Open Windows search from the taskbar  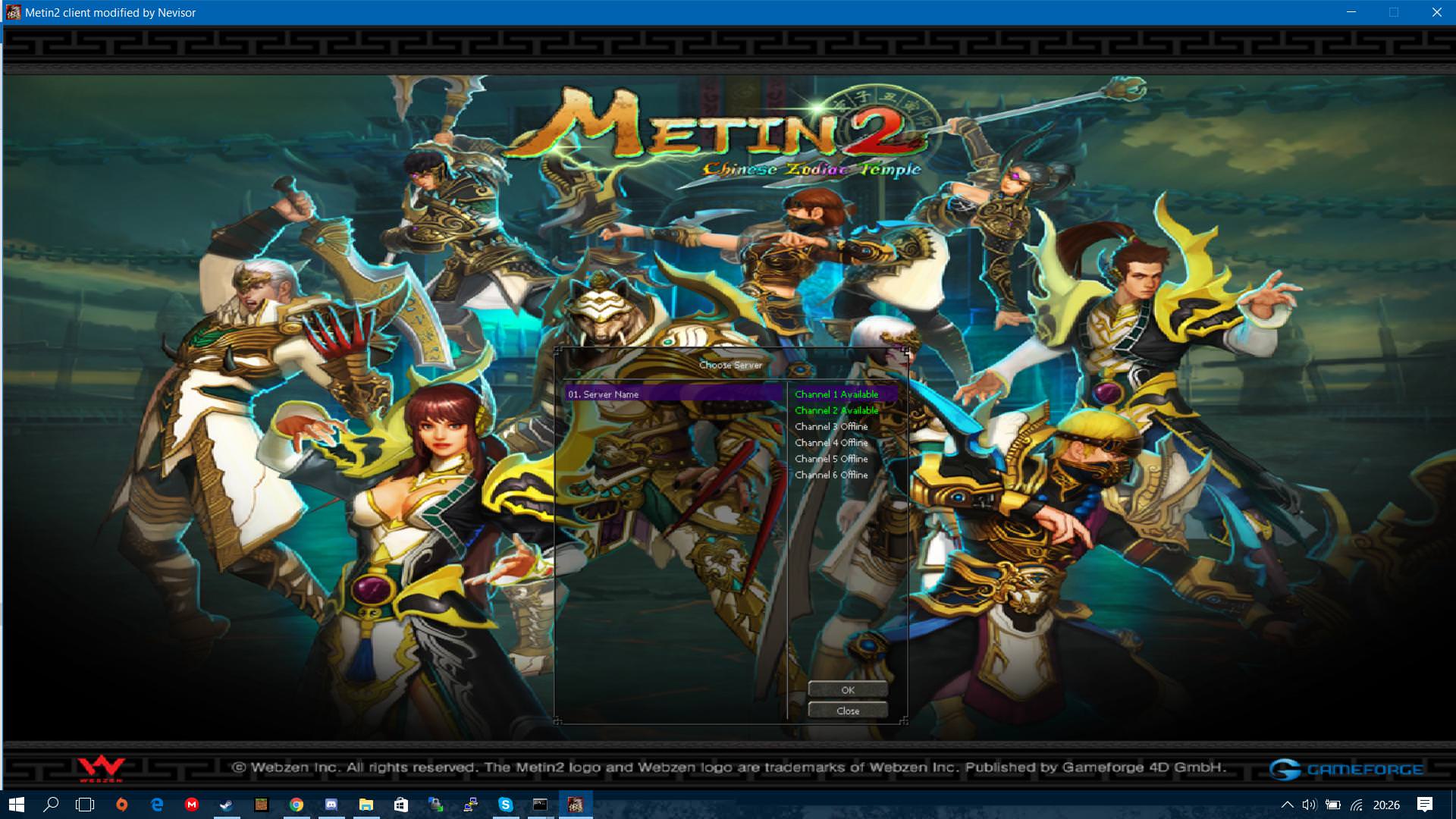[x=51, y=805]
